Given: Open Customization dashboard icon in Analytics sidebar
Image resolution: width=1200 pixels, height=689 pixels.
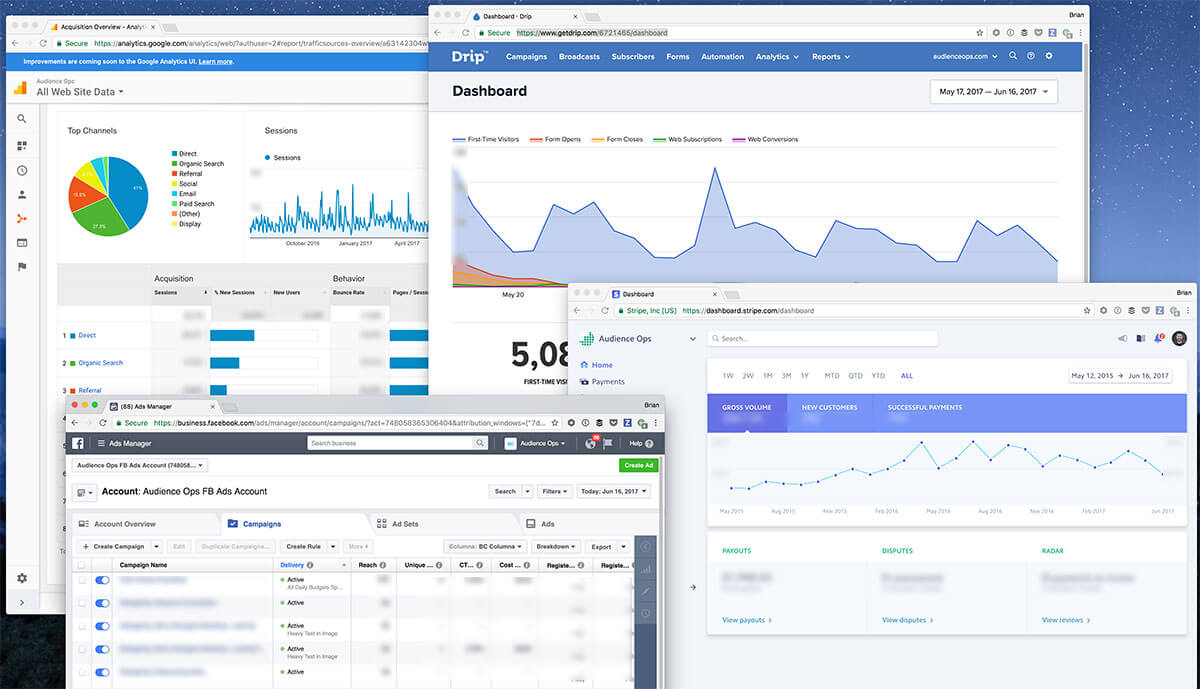Looking at the screenshot, I should 22,145.
